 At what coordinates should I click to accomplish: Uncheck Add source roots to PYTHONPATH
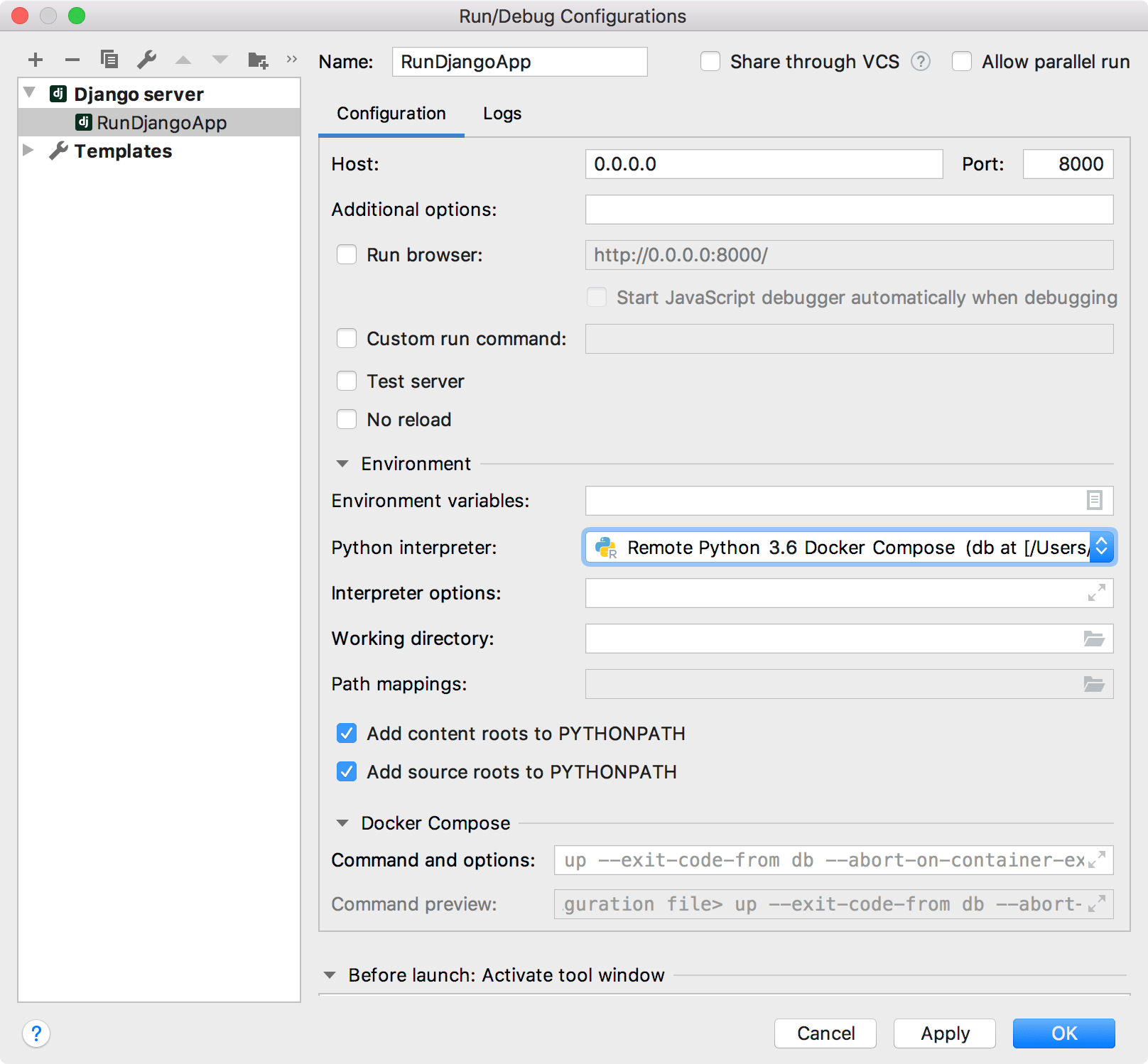pos(347,772)
